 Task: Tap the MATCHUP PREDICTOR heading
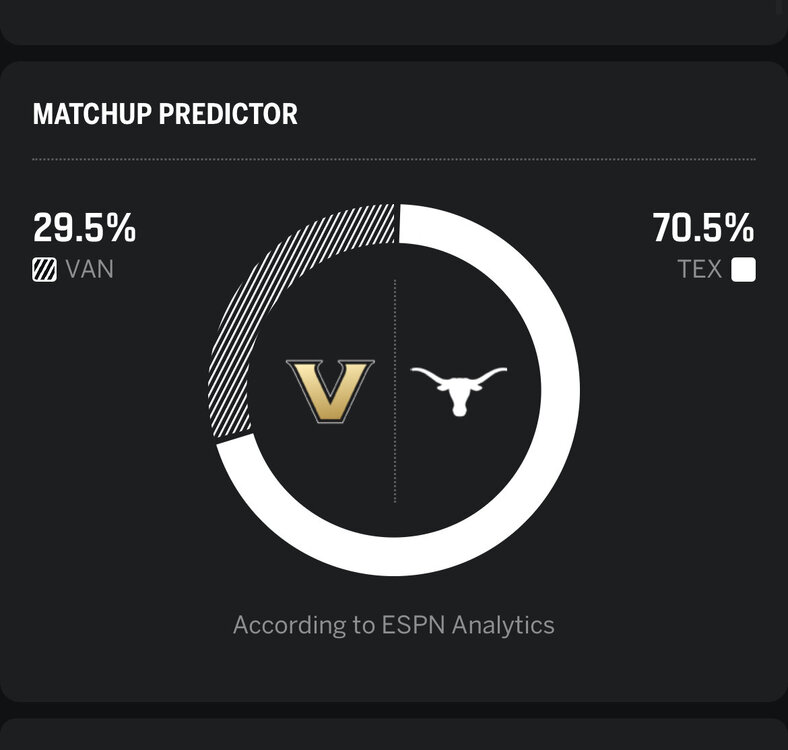point(165,114)
